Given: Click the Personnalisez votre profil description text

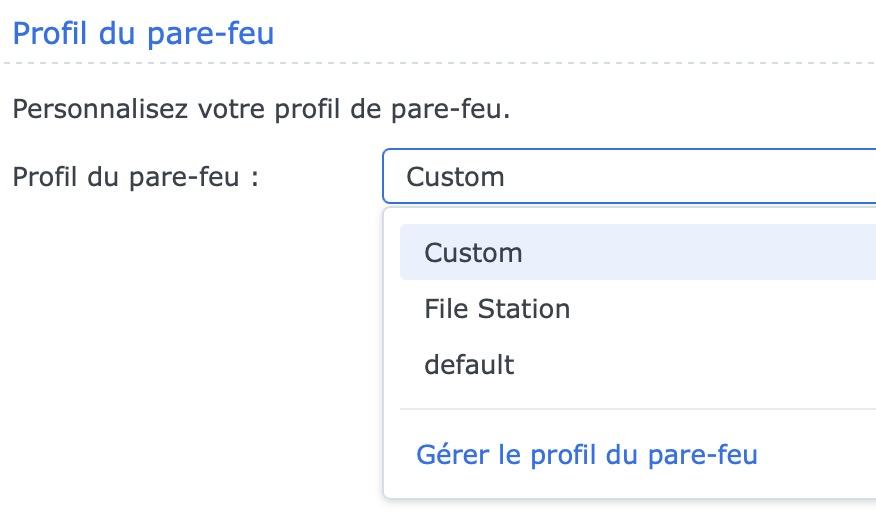Looking at the screenshot, I should pyautogui.click(x=261, y=107).
